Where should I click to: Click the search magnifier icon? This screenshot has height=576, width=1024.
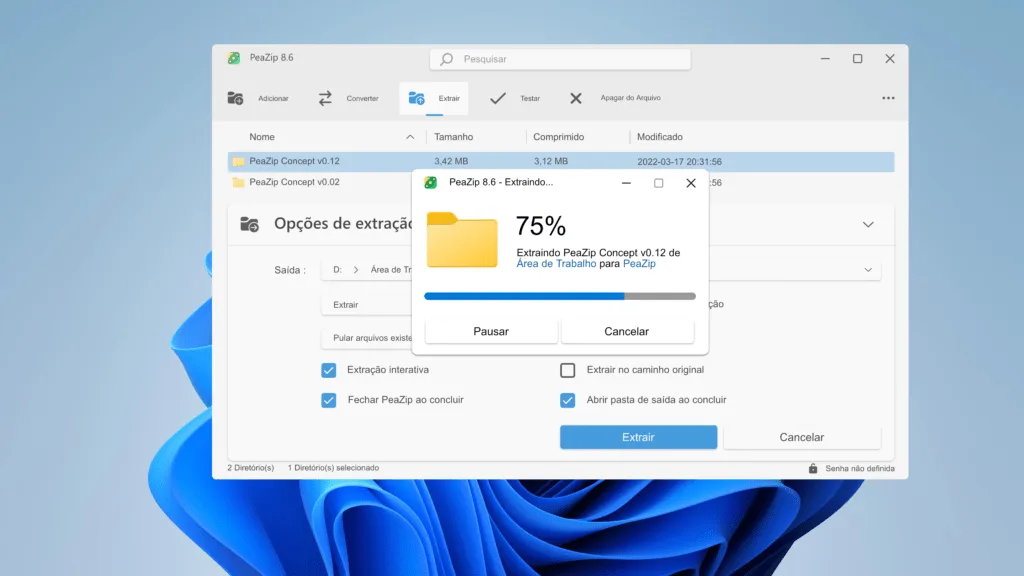pos(447,59)
